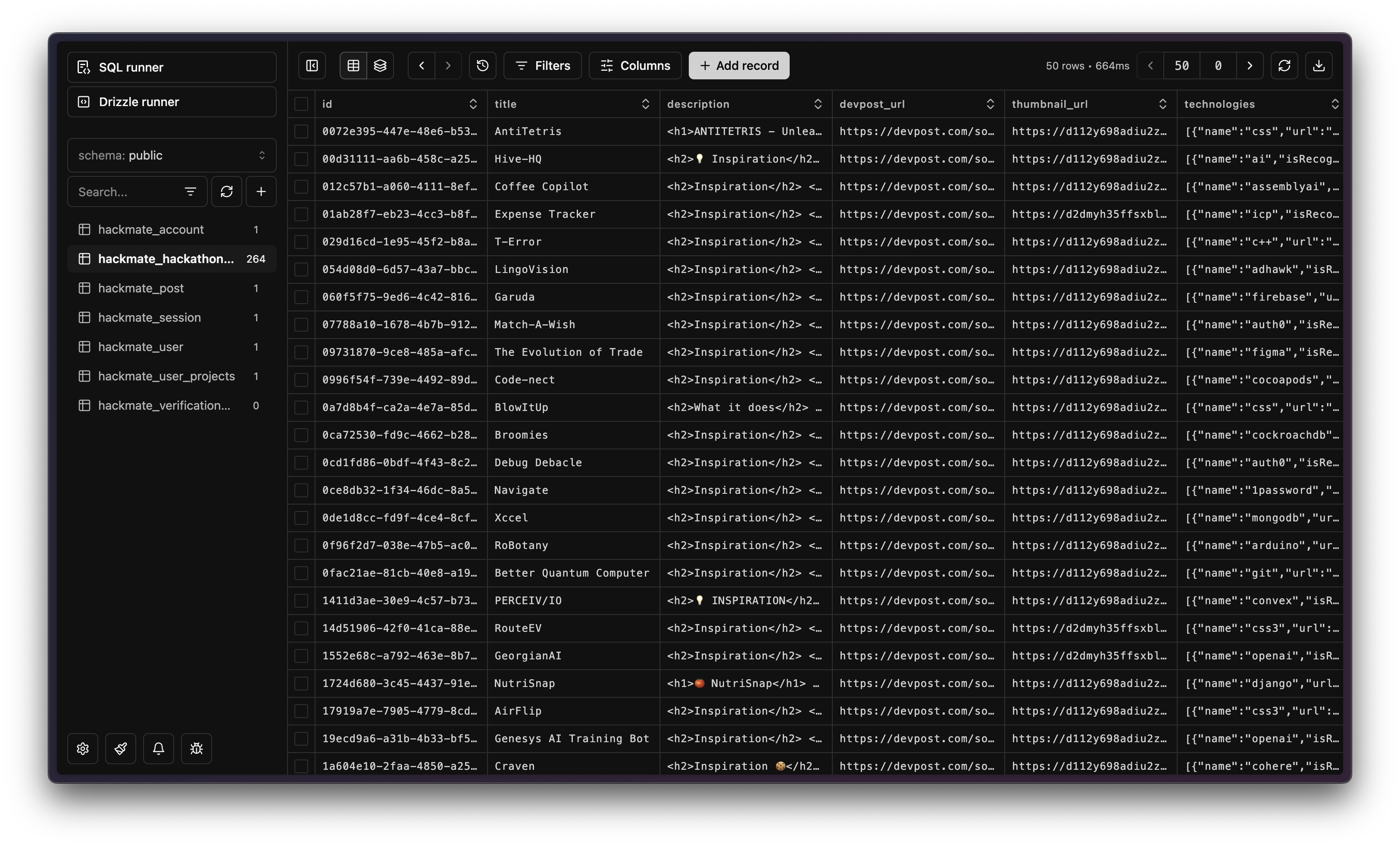
Task: Open settings gear in sidebar footer
Action: [83, 748]
